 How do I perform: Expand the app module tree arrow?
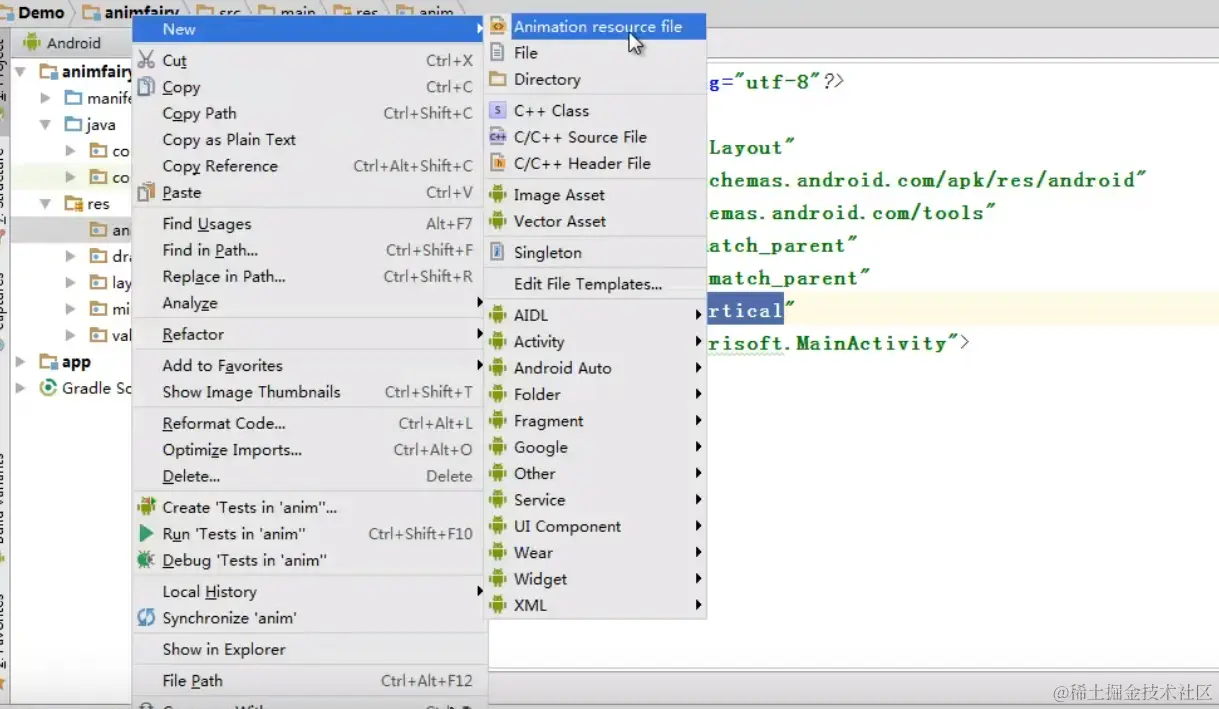(21, 362)
